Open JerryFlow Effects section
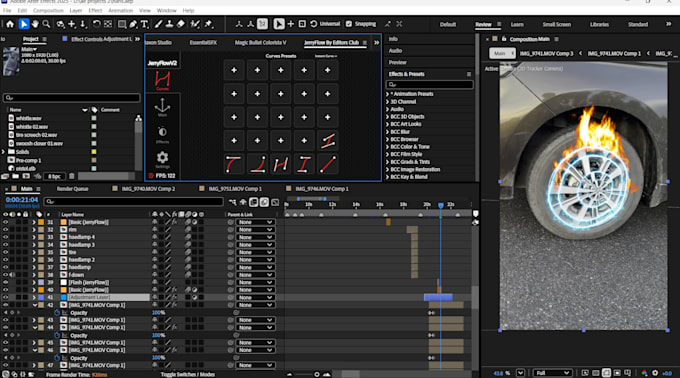 tap(162, 134)
